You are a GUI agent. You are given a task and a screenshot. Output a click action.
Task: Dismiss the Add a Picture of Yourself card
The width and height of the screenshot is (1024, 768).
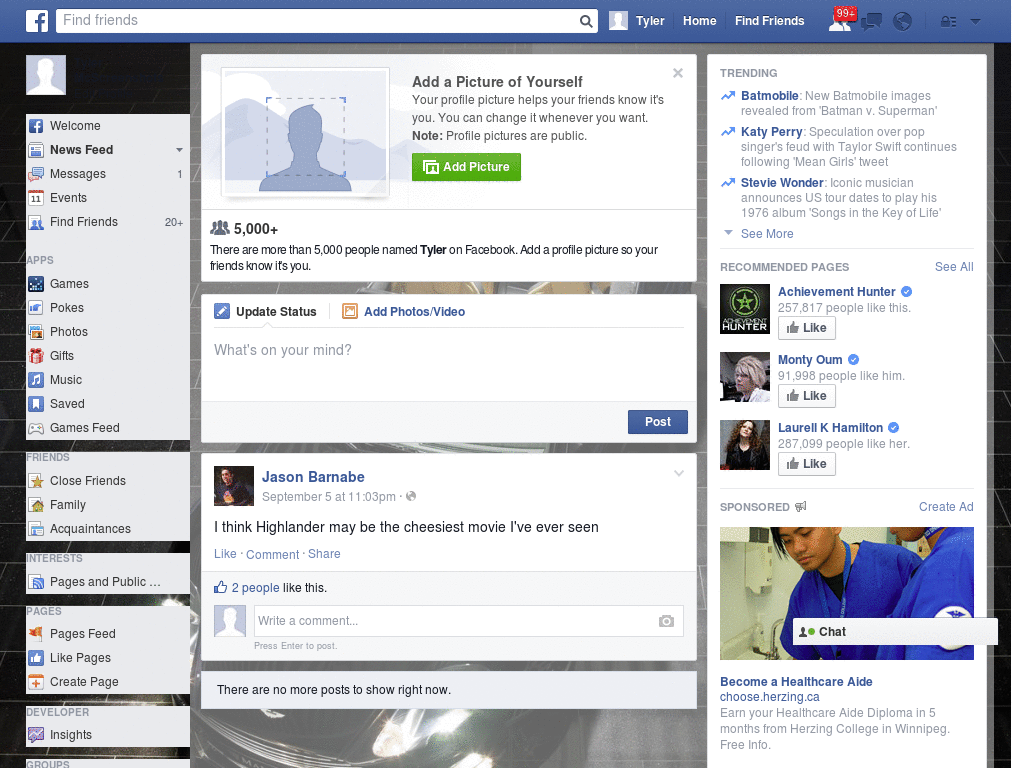(678, 73)
